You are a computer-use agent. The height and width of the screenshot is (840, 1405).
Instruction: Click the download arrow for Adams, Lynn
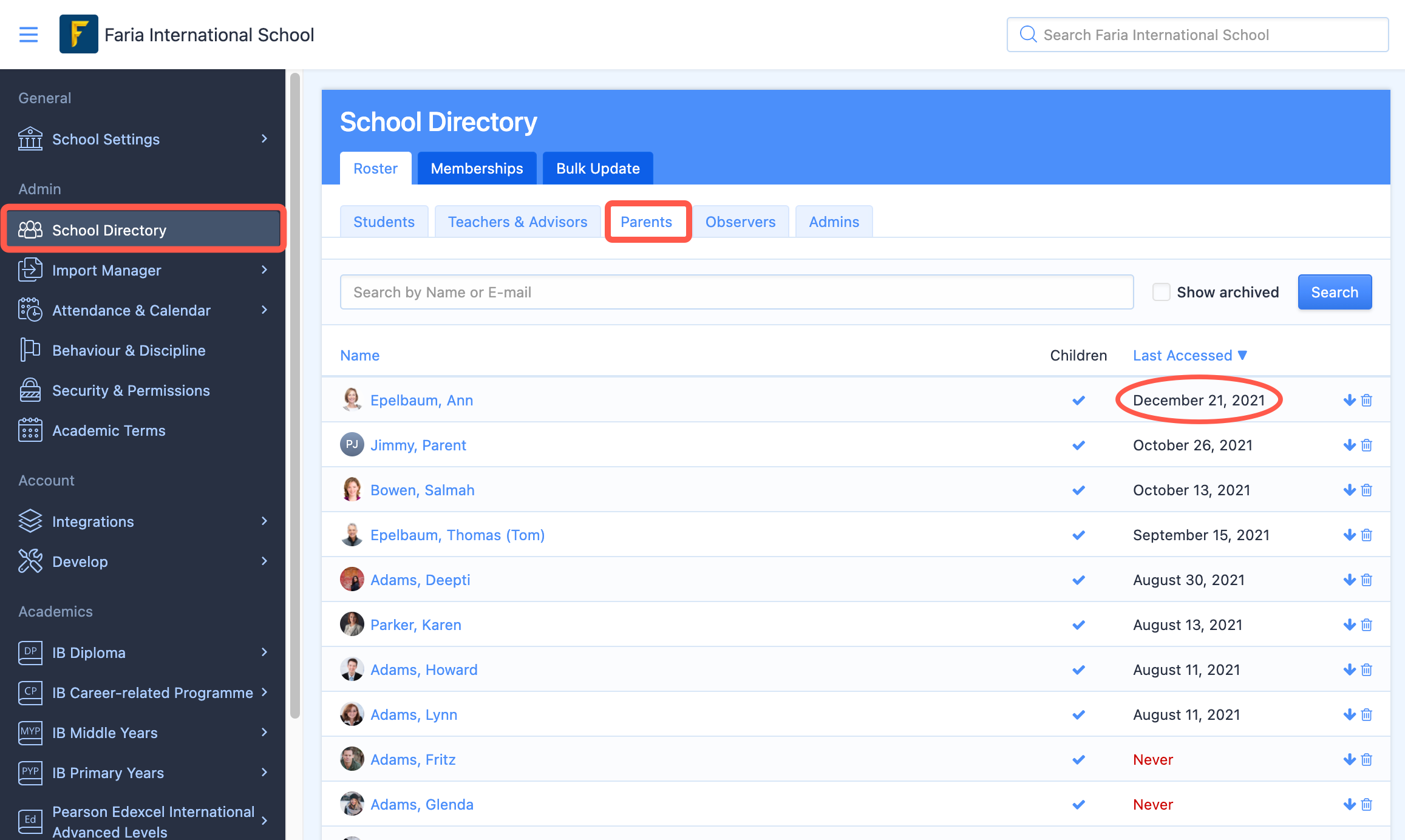(x=1350, y=714)
